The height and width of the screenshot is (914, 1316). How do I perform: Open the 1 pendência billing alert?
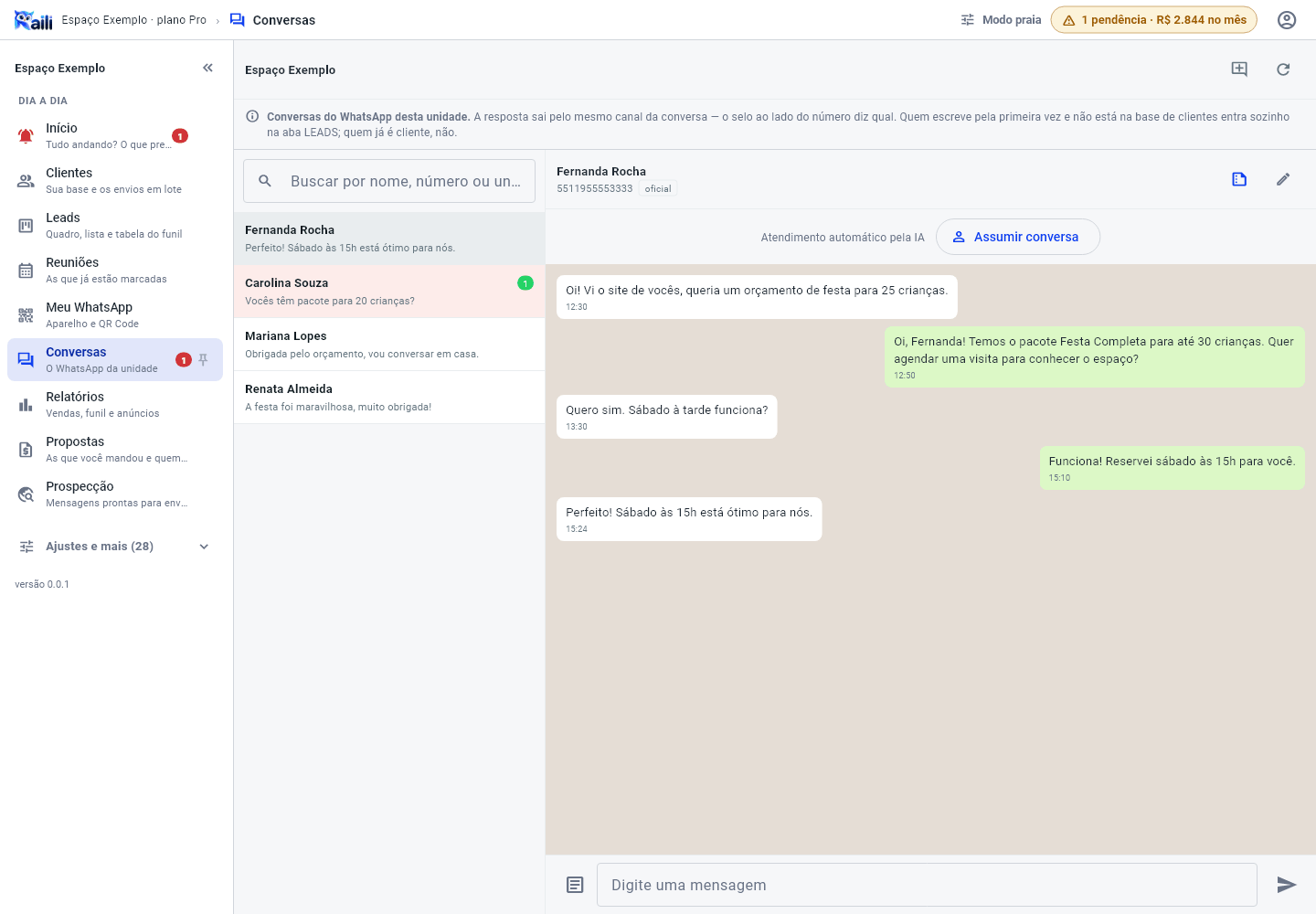[x=1153, y=20]
